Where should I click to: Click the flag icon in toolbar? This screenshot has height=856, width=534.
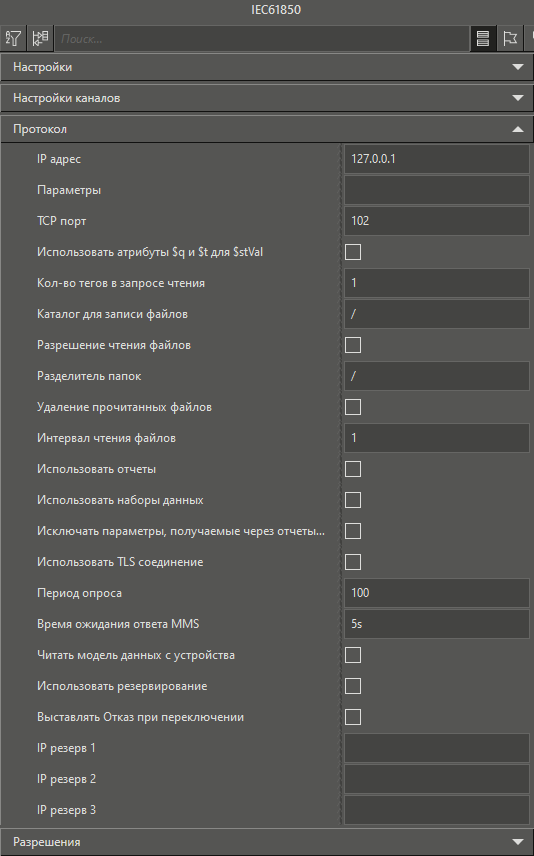tap(510, 38)
